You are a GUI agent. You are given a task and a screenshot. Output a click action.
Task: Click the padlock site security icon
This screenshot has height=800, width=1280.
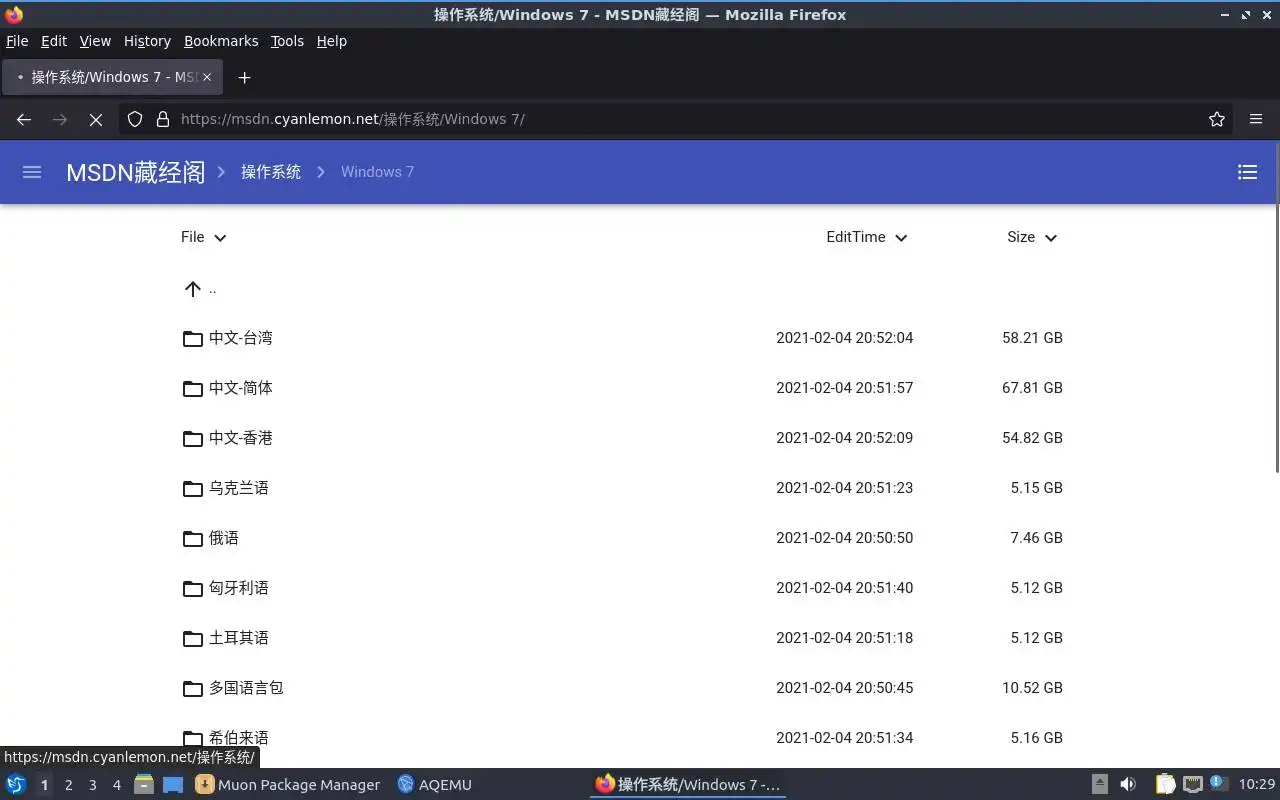[x=163, y=119]
